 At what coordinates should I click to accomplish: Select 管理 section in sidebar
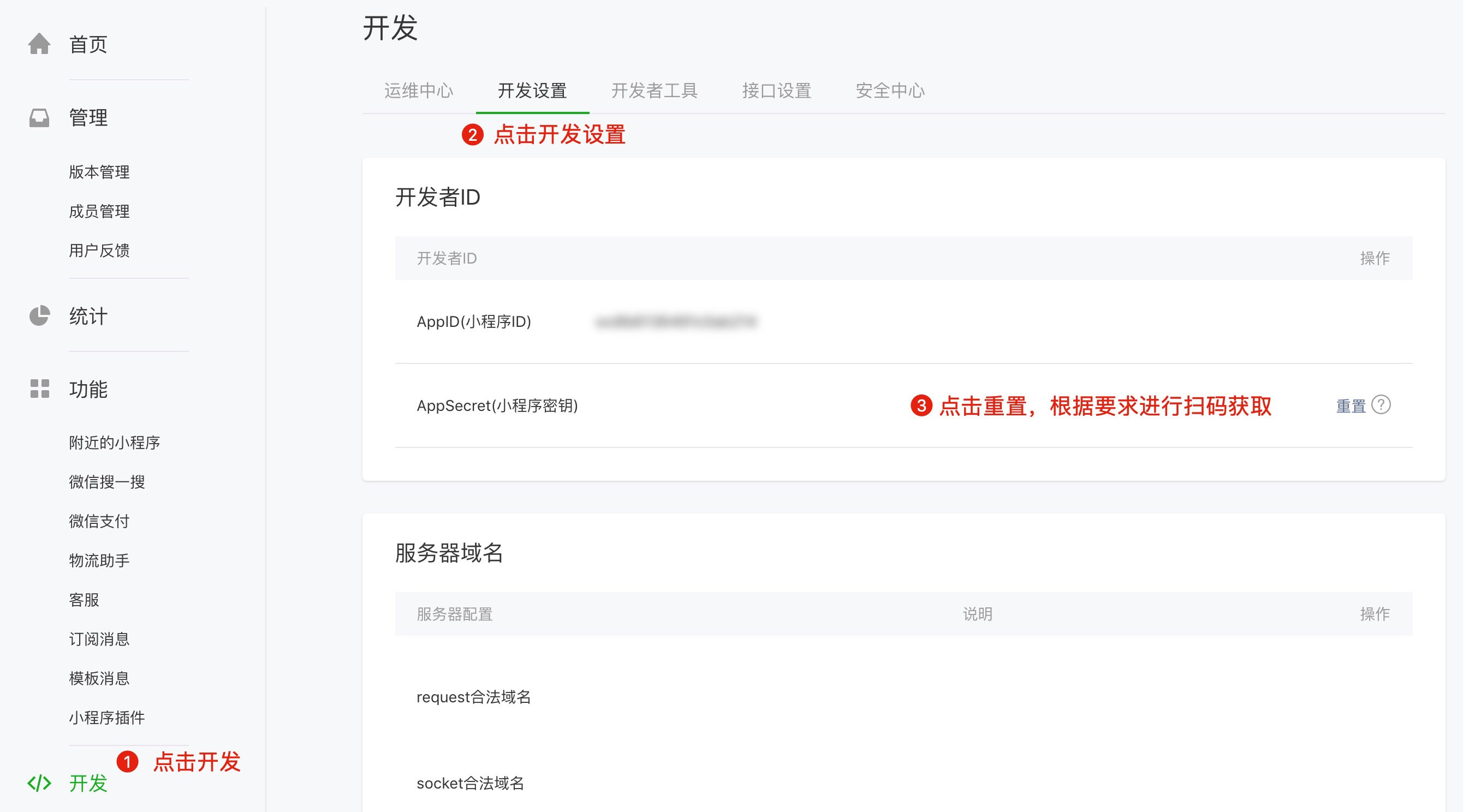(88, 117)
